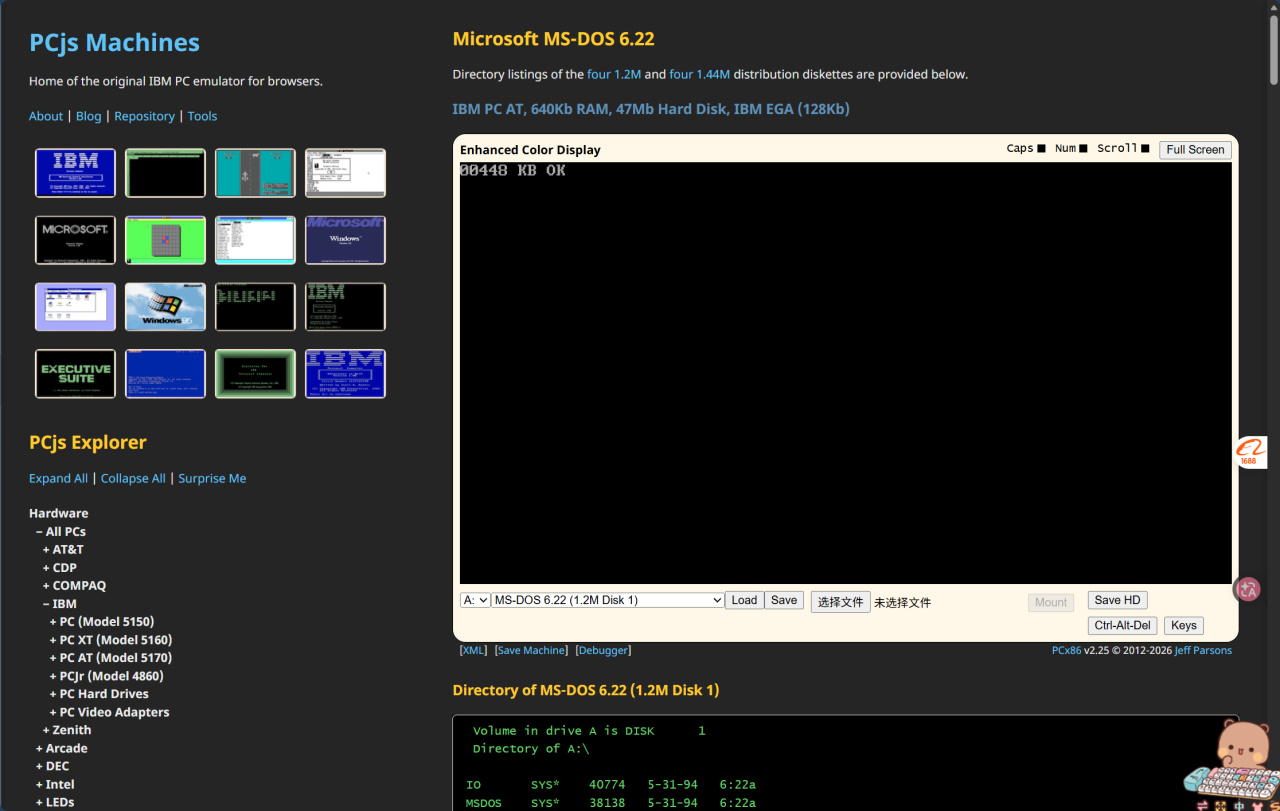Click the 'Directory of MS-DOS 6.22 (1.2M Disk 1)' heading
This screenshot has width=1280, height=811.
586,690
